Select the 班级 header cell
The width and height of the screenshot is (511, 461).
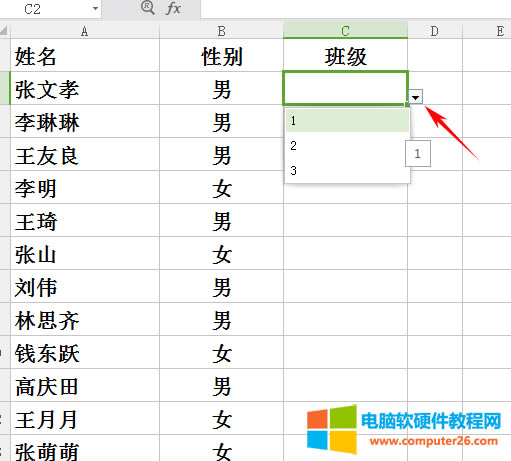tap(346, 55)
